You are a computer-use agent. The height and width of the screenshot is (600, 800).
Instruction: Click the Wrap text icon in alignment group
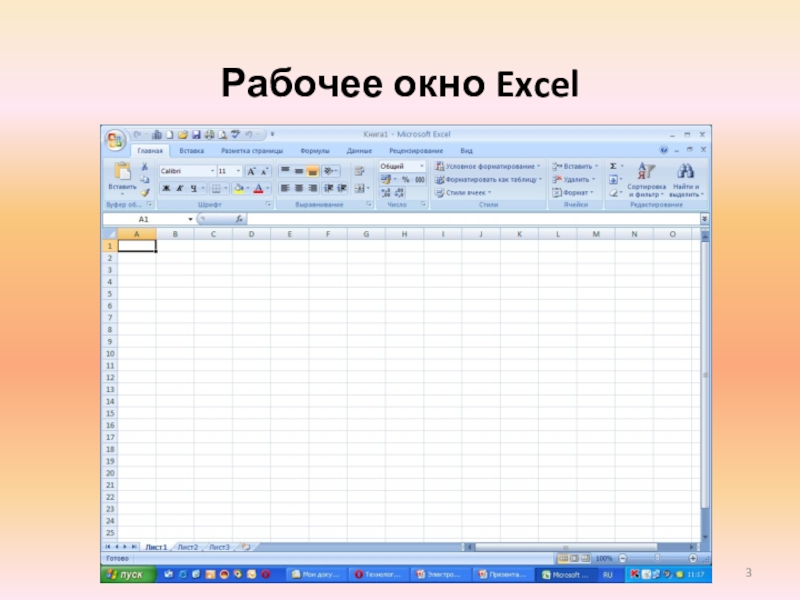(359, 171)
